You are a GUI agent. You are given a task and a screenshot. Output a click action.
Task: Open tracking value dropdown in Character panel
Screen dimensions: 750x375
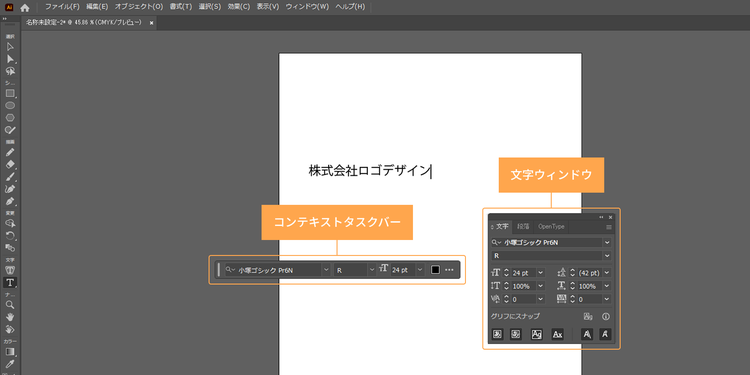[607, 299]
